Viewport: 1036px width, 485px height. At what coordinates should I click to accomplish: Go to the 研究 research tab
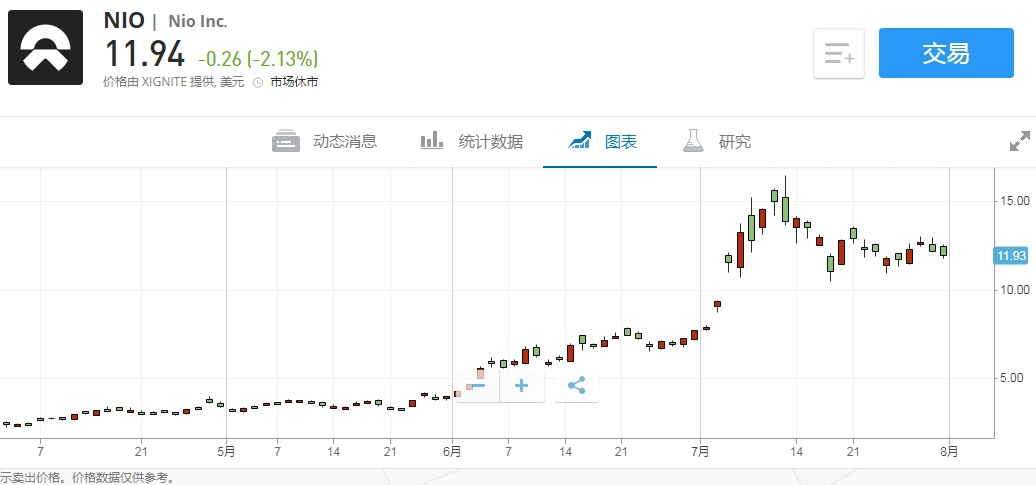(717, 141)
